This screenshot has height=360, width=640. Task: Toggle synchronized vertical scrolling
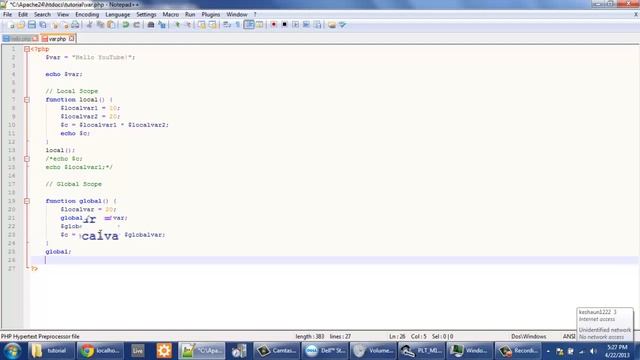[x=202, y=25]
